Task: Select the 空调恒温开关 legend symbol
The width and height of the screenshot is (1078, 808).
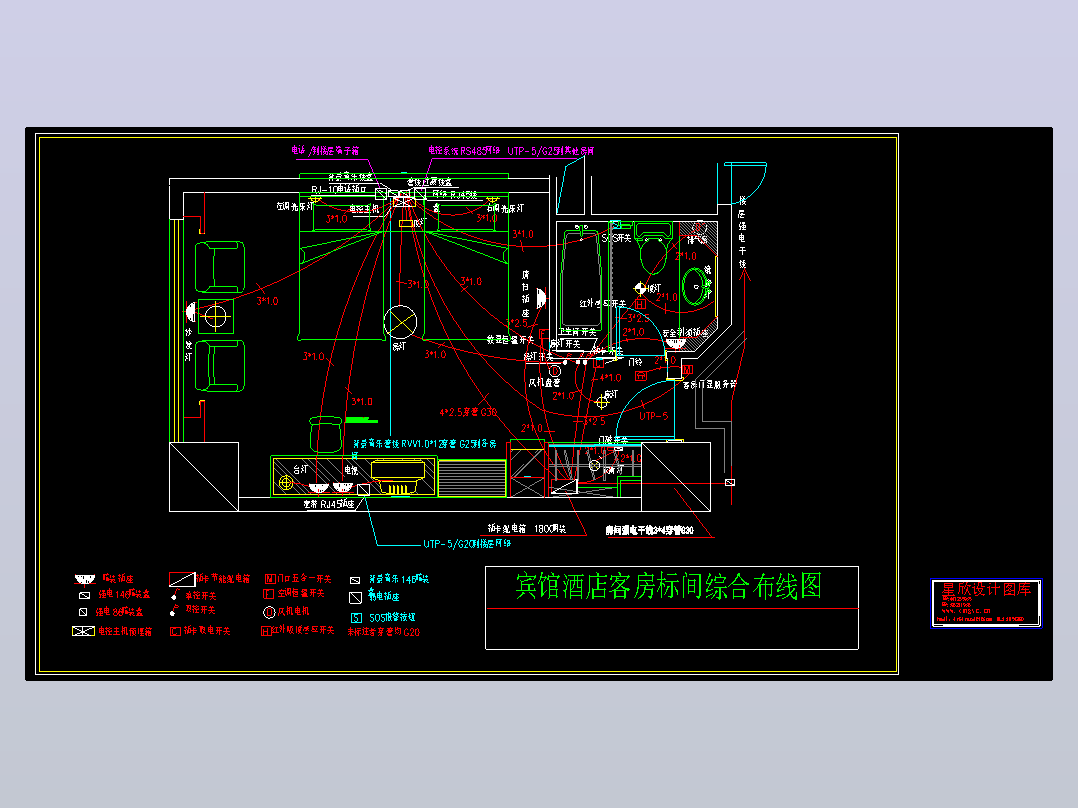Action: 269,593
